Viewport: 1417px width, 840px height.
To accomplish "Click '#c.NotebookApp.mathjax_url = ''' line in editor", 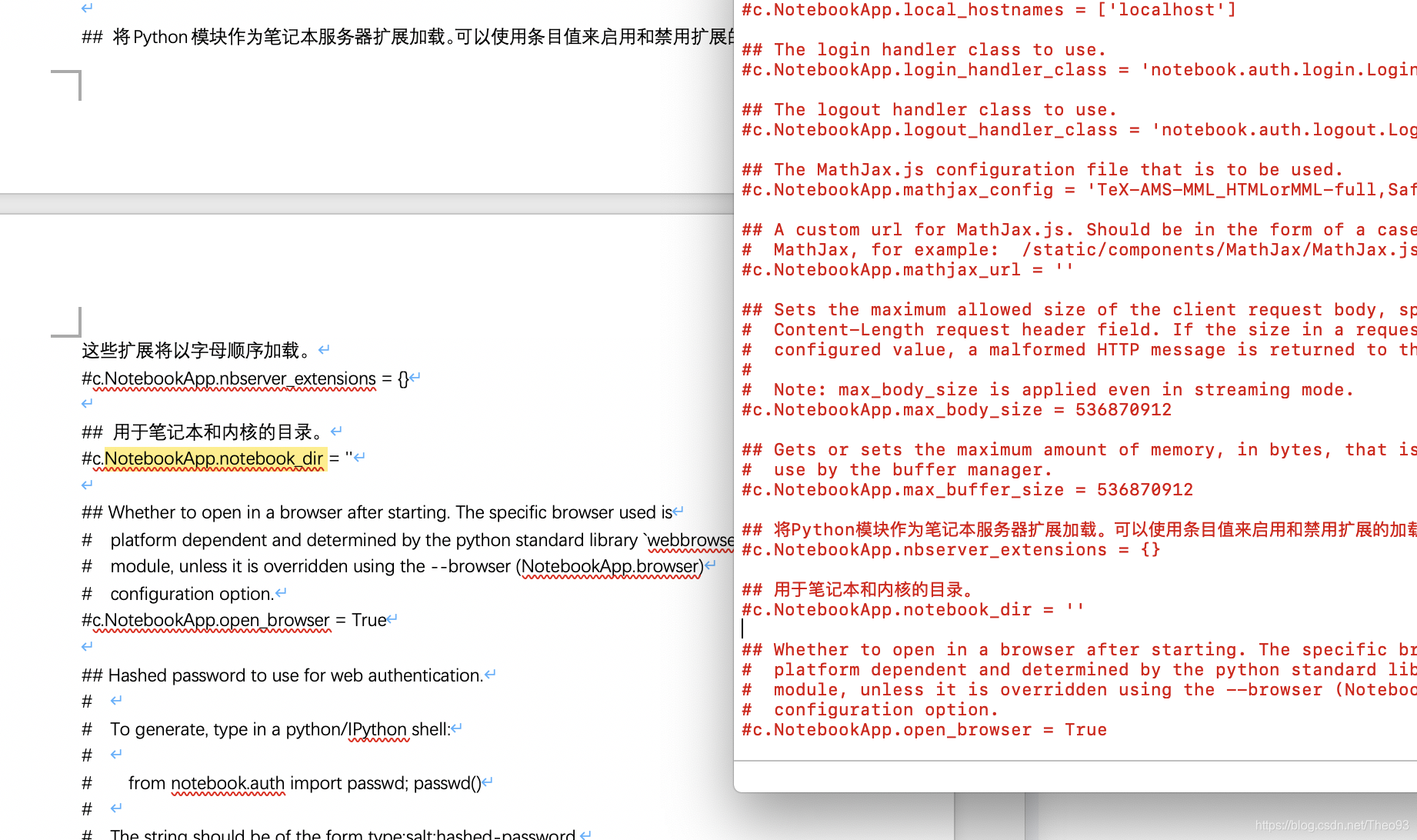I will (x=908, y=270).
